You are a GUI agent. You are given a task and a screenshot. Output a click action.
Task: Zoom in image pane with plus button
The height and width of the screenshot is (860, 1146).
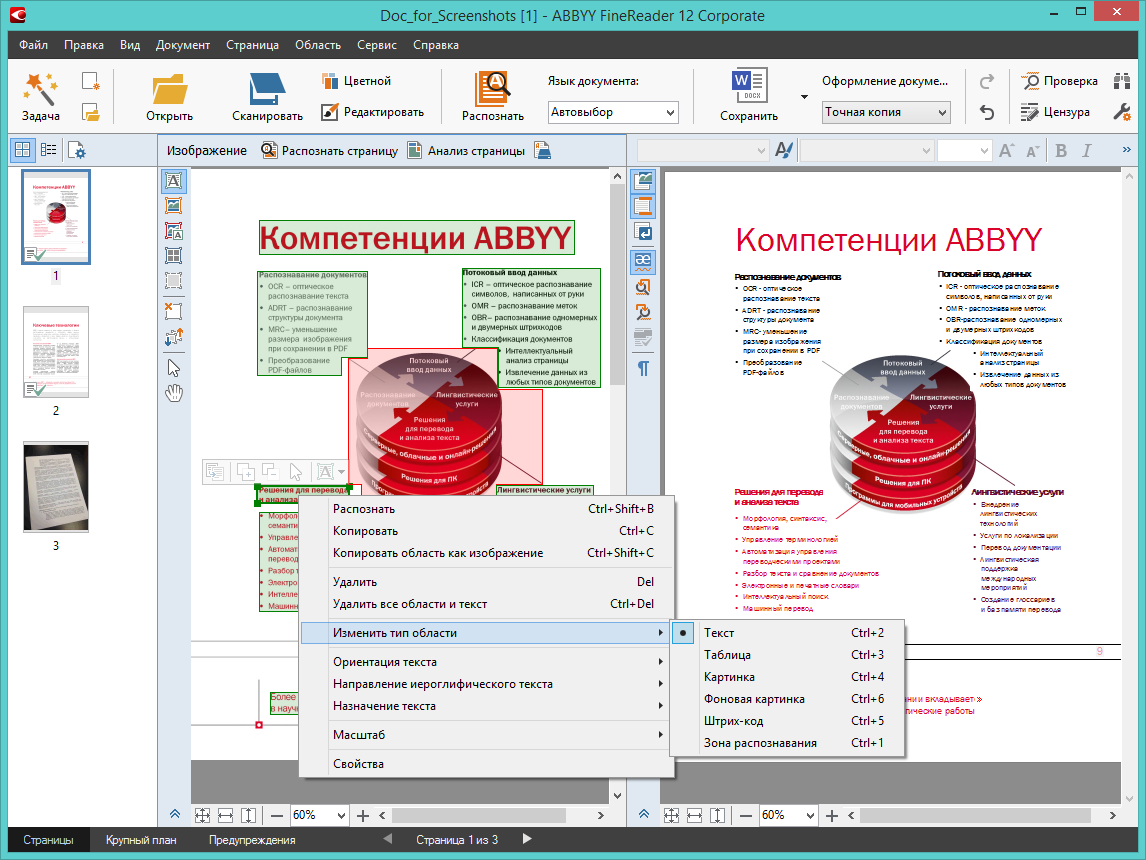tap(363, 815)
